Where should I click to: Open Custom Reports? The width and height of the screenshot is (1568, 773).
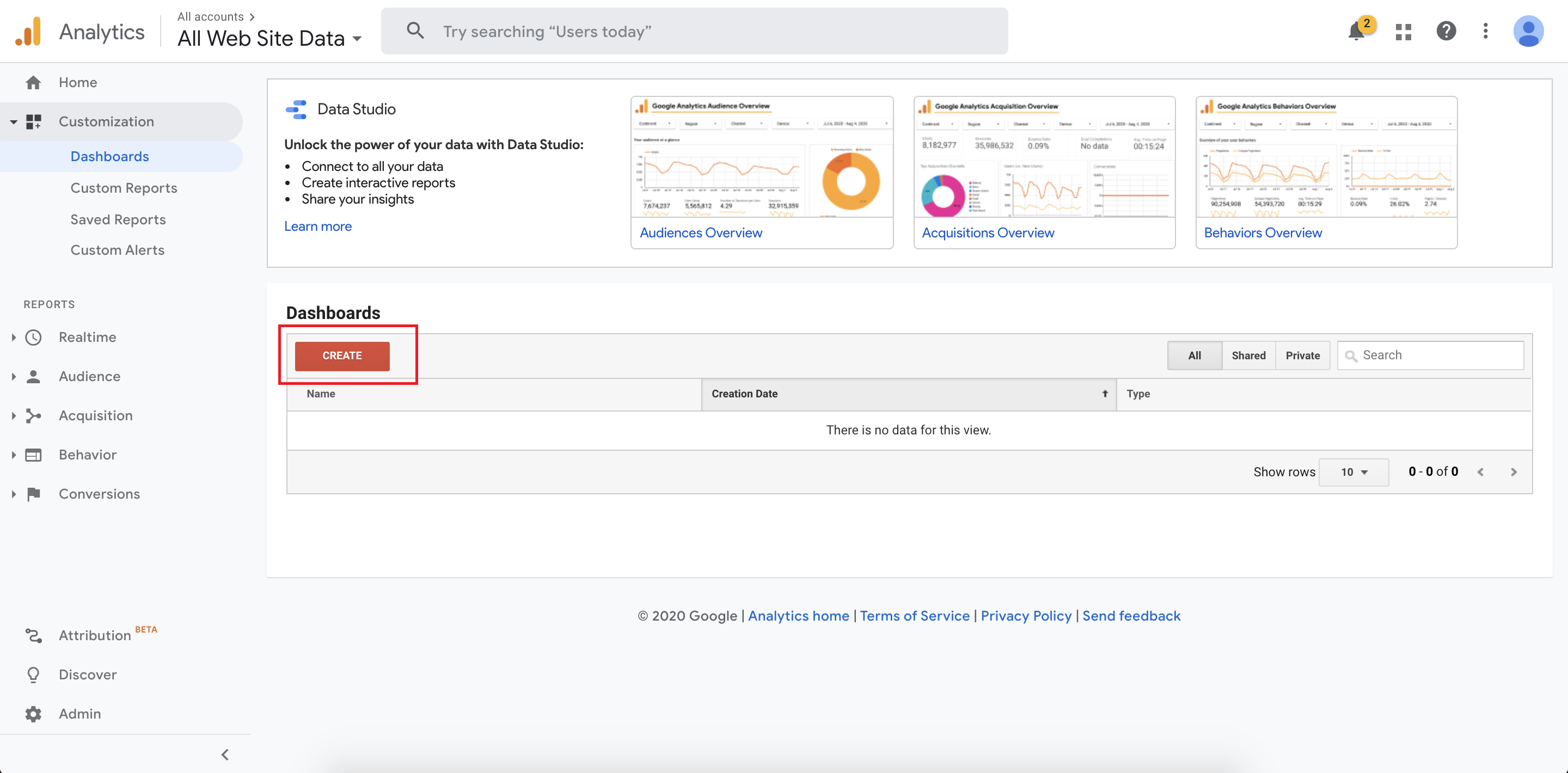[x=124, y=188]
